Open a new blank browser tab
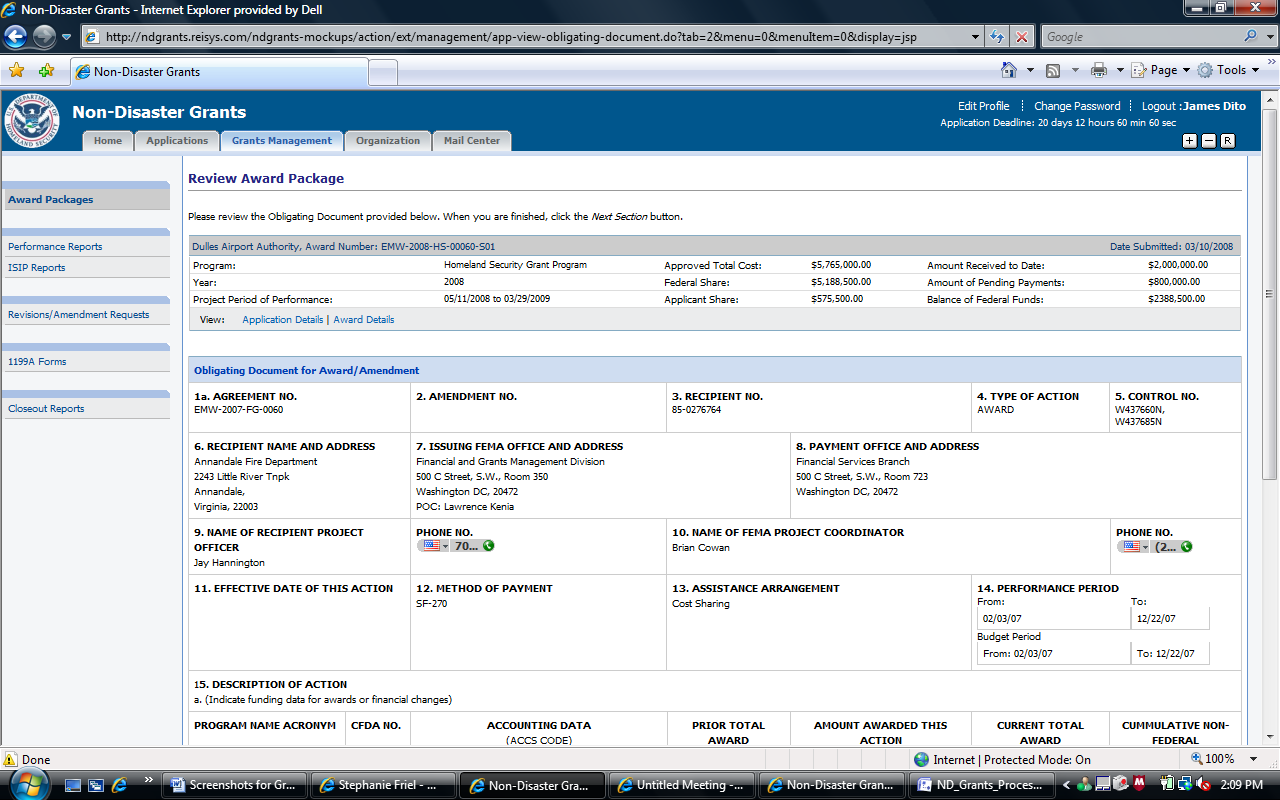This screenshot has width=1280, height=800. pos(383,72)
